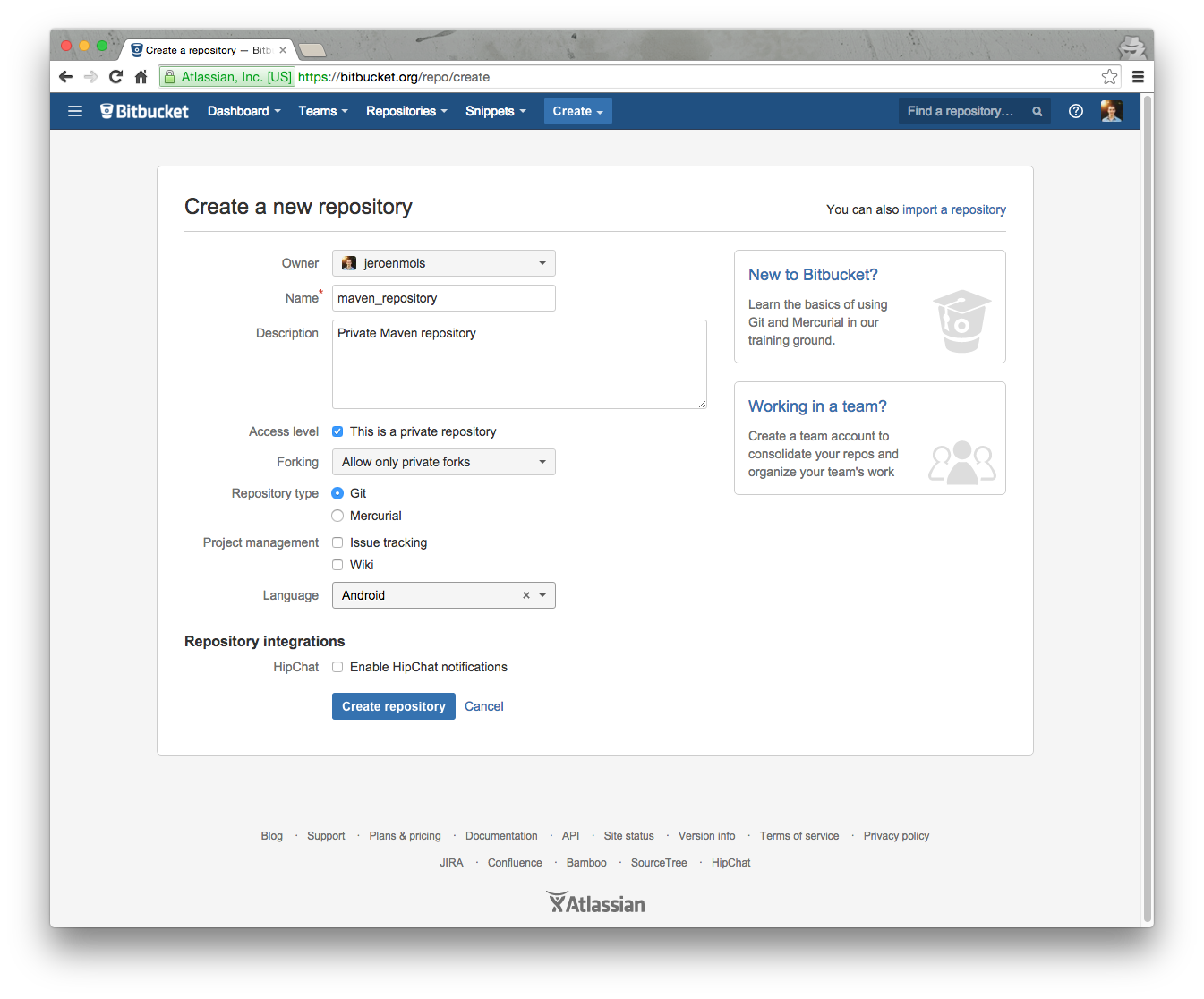Click the Bitbucket logo
Viewport: 1204px width, 999px height.
[144, 111]
